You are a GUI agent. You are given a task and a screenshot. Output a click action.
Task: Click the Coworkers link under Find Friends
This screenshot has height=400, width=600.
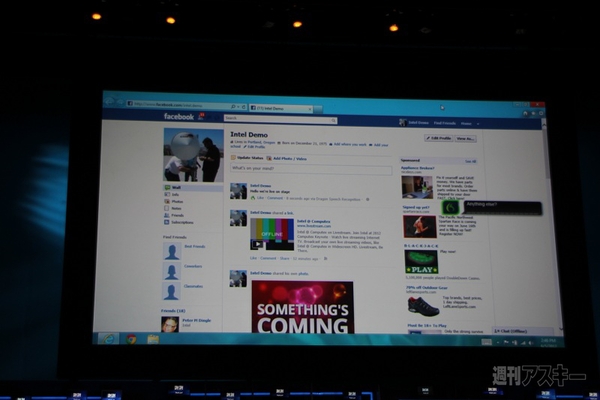pos(193,266)
